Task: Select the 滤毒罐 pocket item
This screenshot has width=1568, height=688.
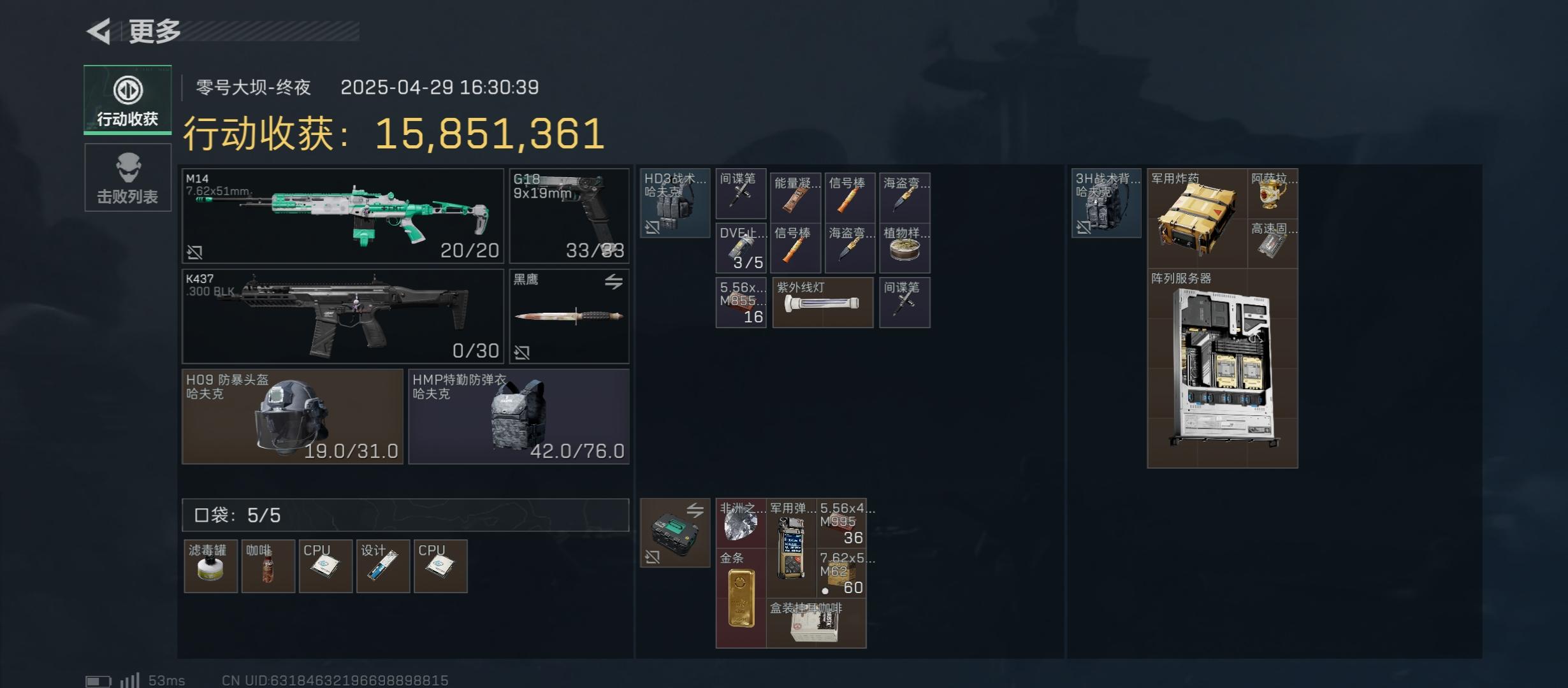Action: point(211,566)
